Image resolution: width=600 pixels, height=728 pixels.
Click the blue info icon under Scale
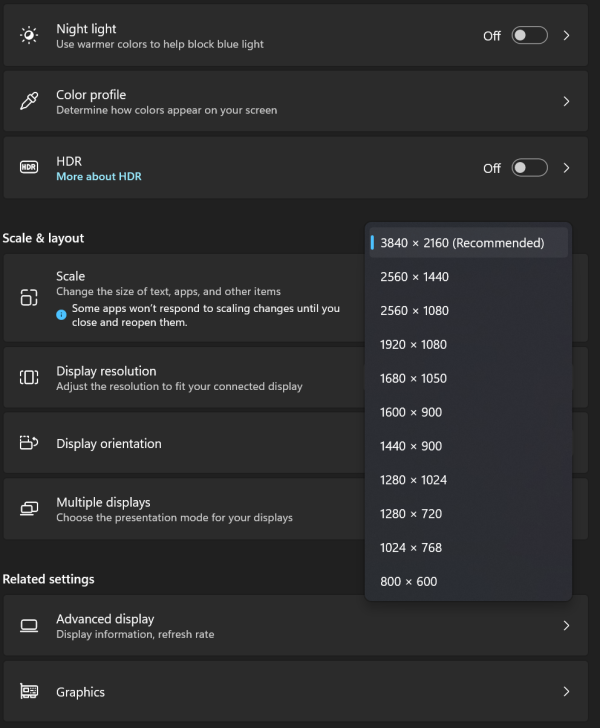pyautogui.click(x=61, y=315)
